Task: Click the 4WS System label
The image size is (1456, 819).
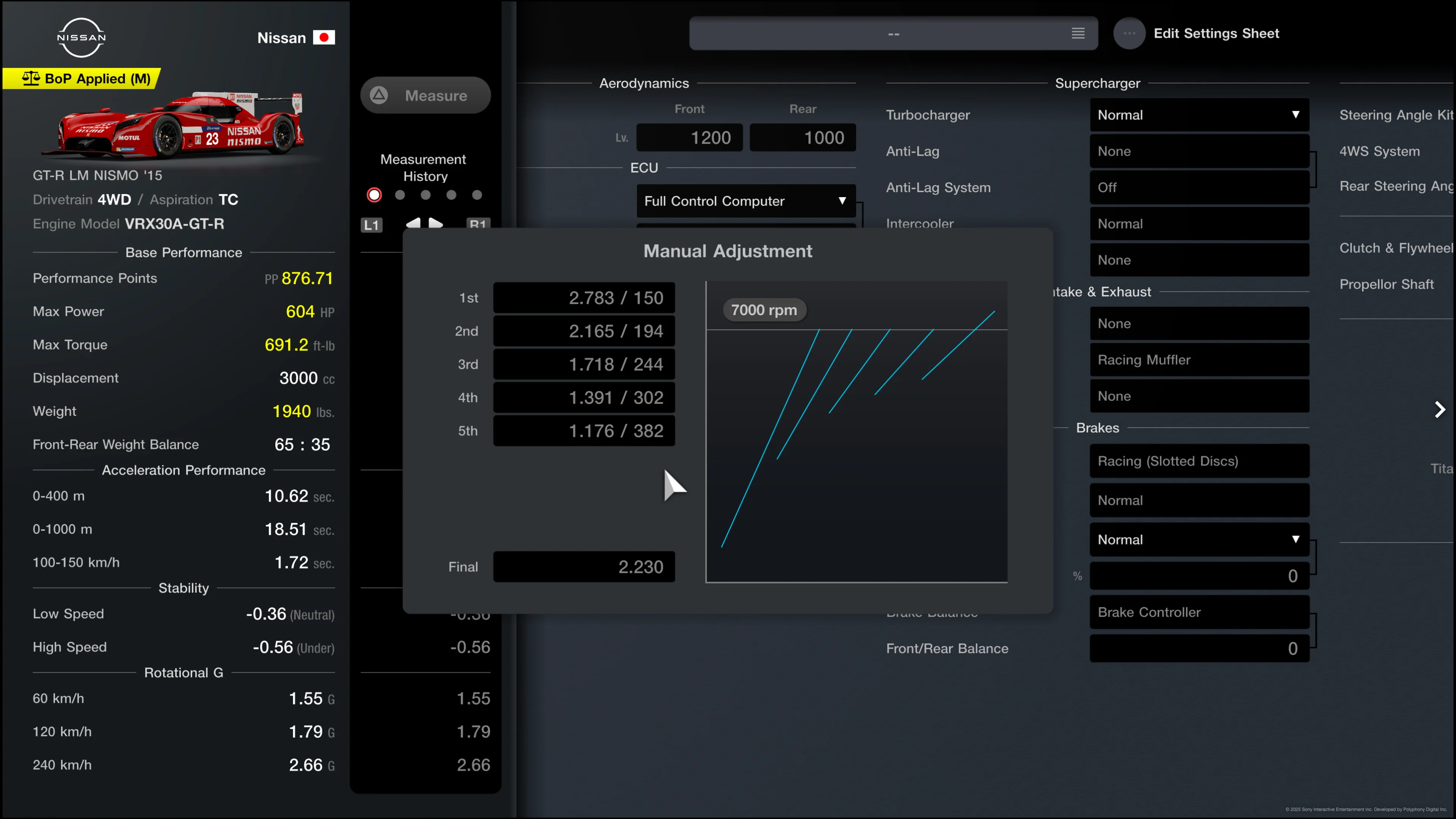Action: (x=1380, y=152)
